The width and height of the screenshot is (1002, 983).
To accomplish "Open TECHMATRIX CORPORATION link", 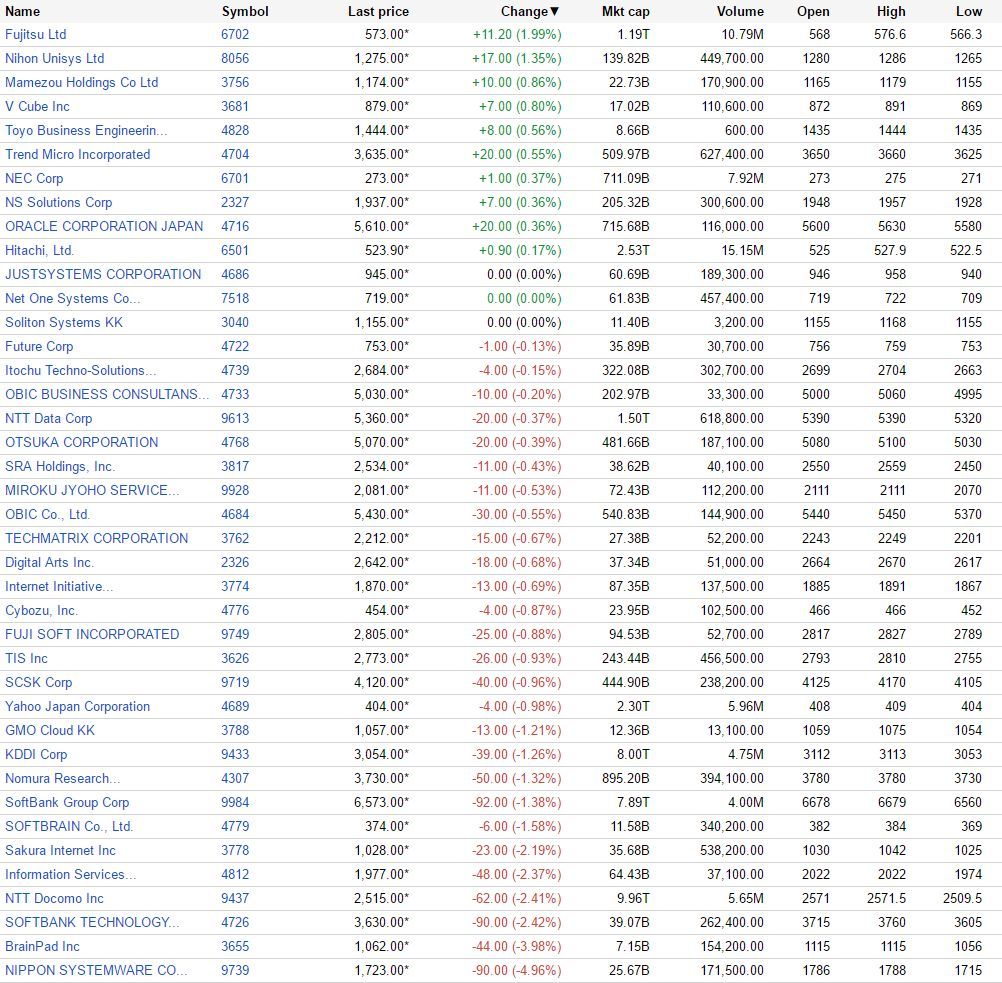I will point(96,538).
